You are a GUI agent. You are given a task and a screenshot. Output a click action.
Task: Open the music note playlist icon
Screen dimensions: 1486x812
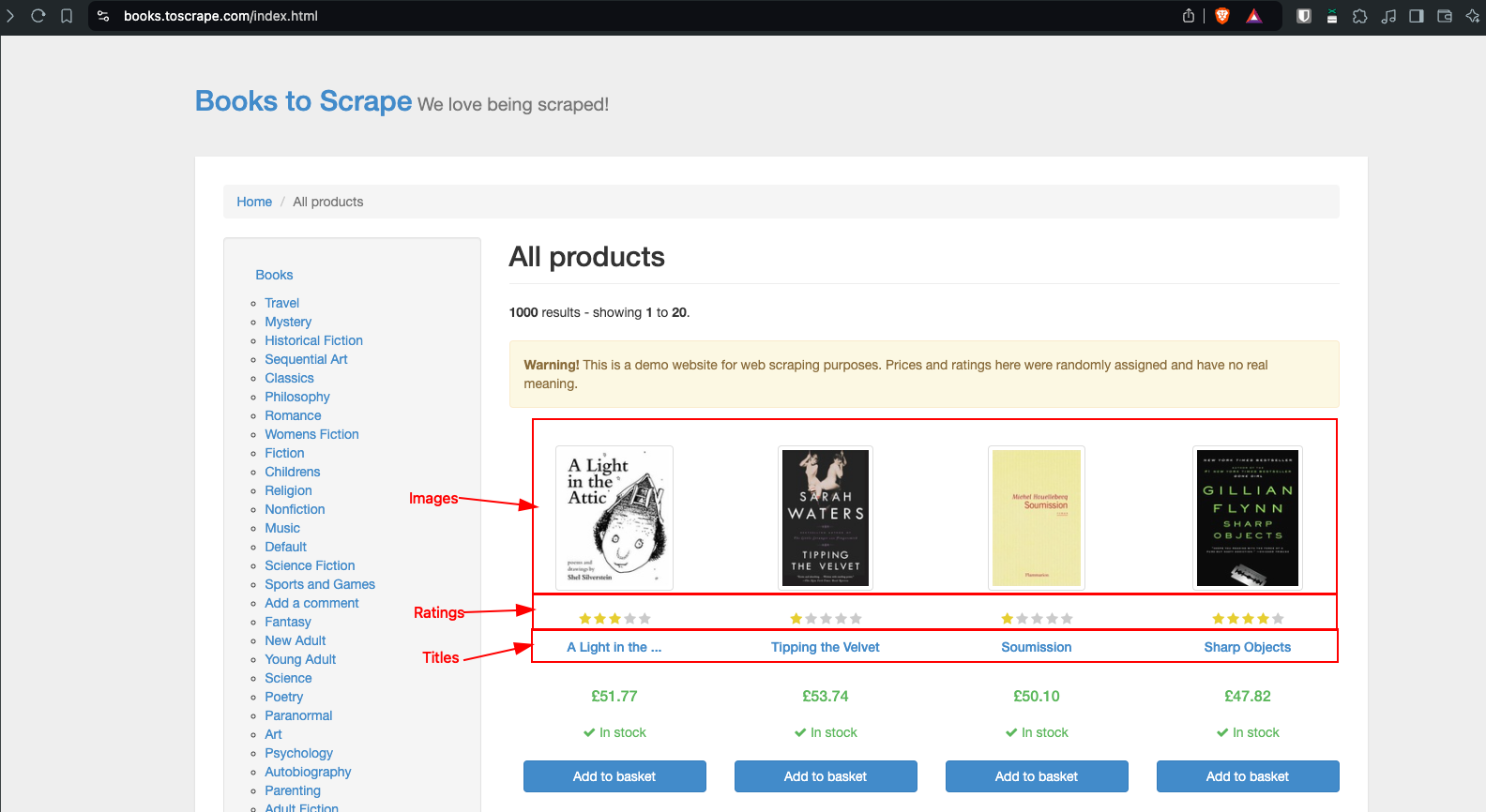[1388, 16]
